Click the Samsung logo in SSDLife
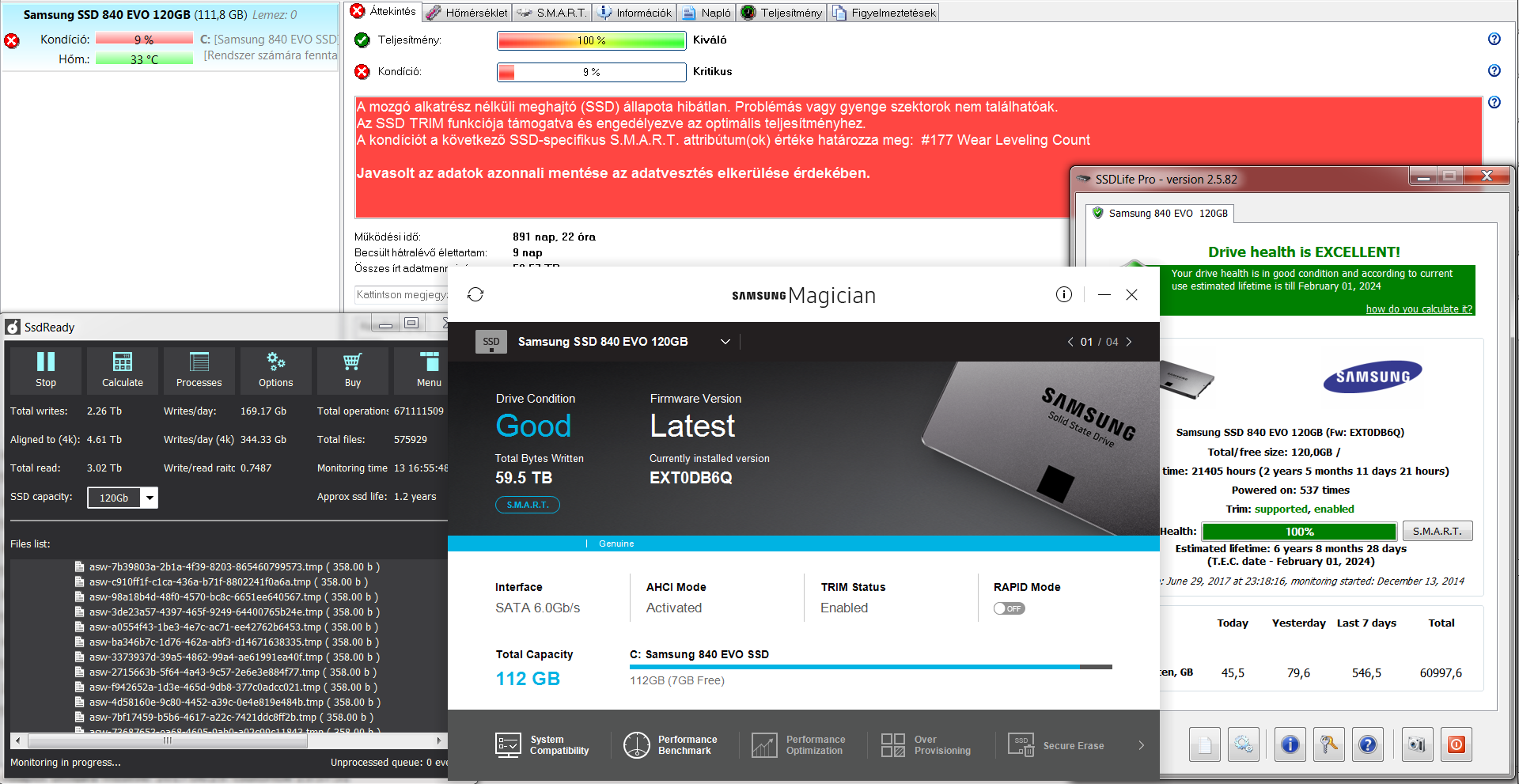This screenshot has height=784, width=1519. point(1373,377)
